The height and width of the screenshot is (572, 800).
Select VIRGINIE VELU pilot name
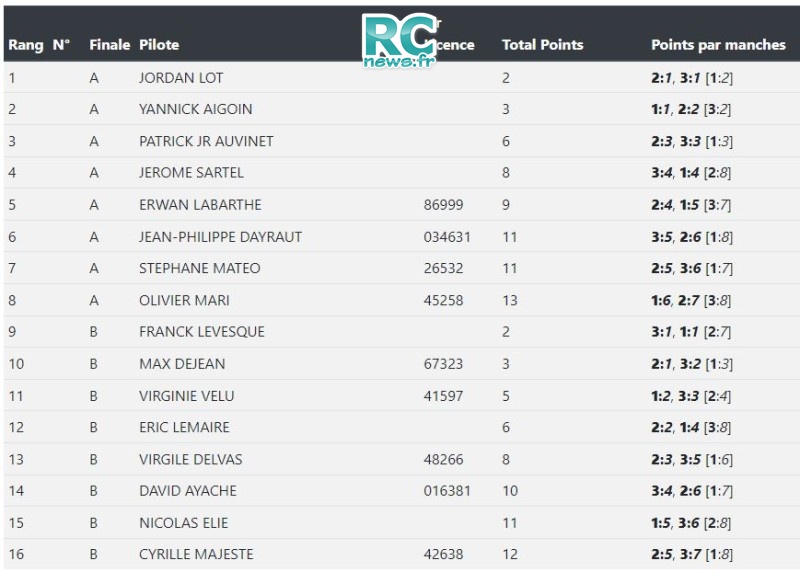[187, 396]
